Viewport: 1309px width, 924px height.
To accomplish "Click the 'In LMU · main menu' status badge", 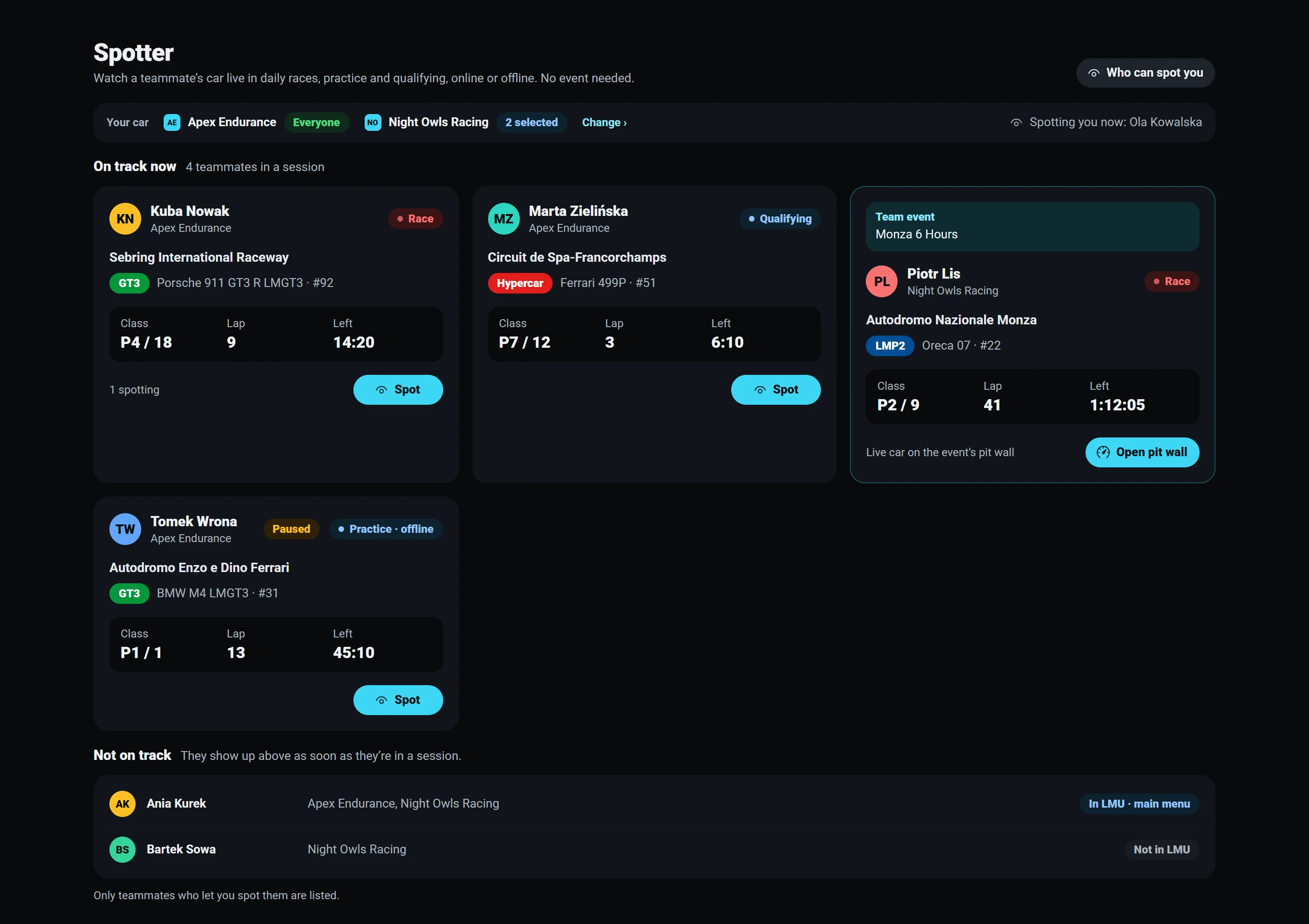I will pos(1140,804).
